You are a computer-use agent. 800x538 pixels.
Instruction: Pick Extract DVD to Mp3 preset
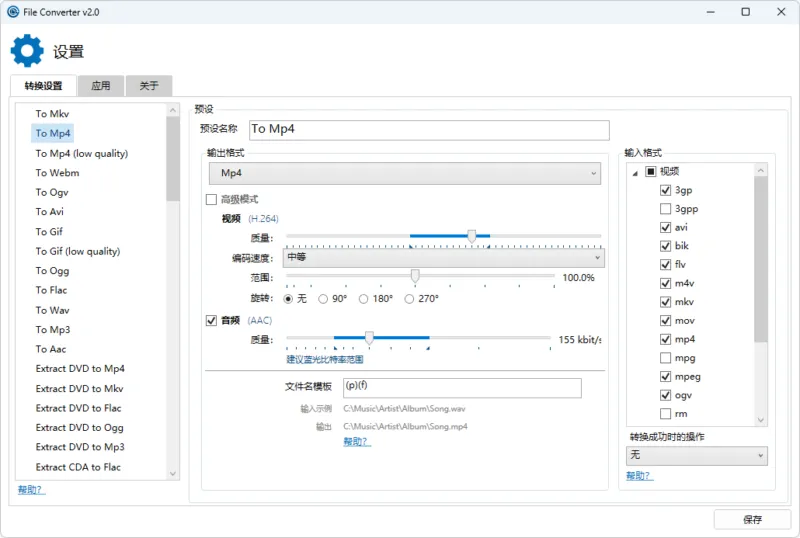click(80, 447)
